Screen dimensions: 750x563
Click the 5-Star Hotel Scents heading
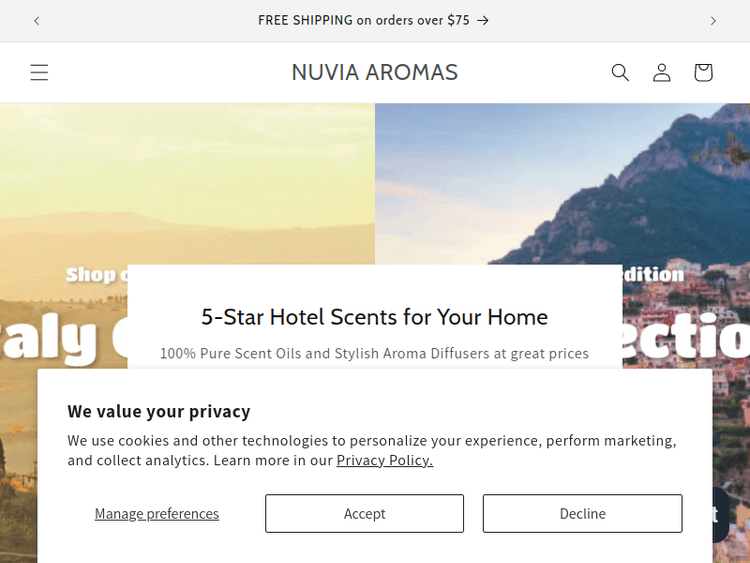click(375, 317)
